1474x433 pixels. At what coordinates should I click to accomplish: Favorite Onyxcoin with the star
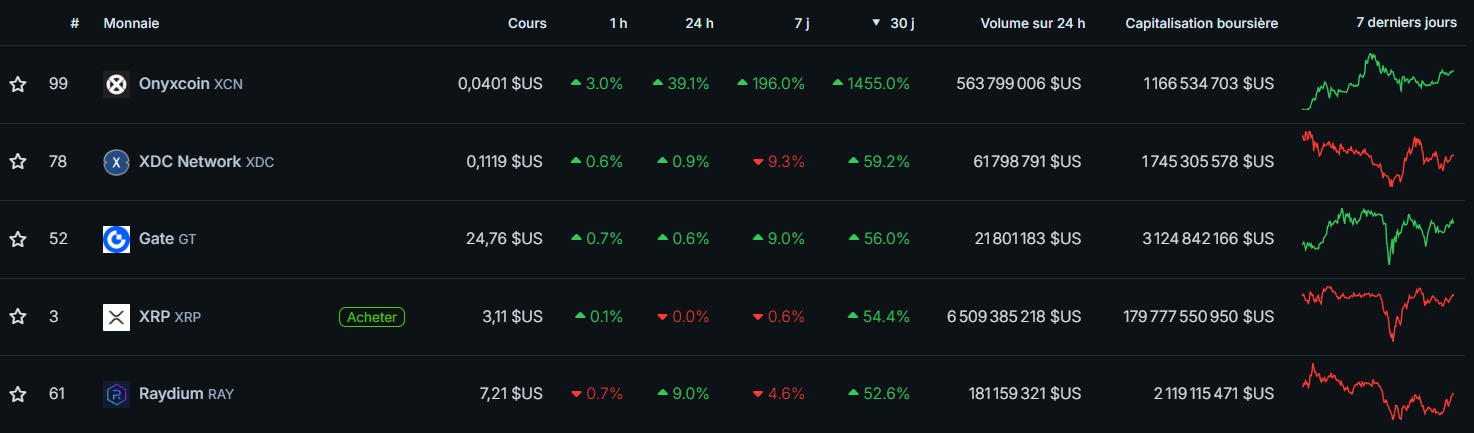coord(18,84)
